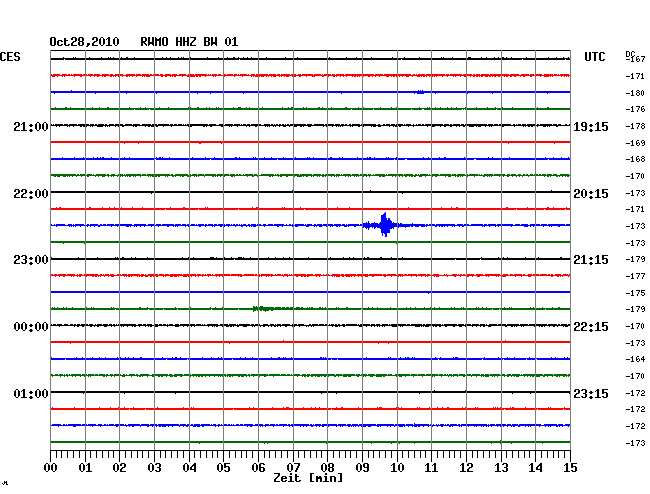The image size is (650, 494).
Task: Select the station label RWMO HHZ BW 01
Action: [x=189, y=42]
